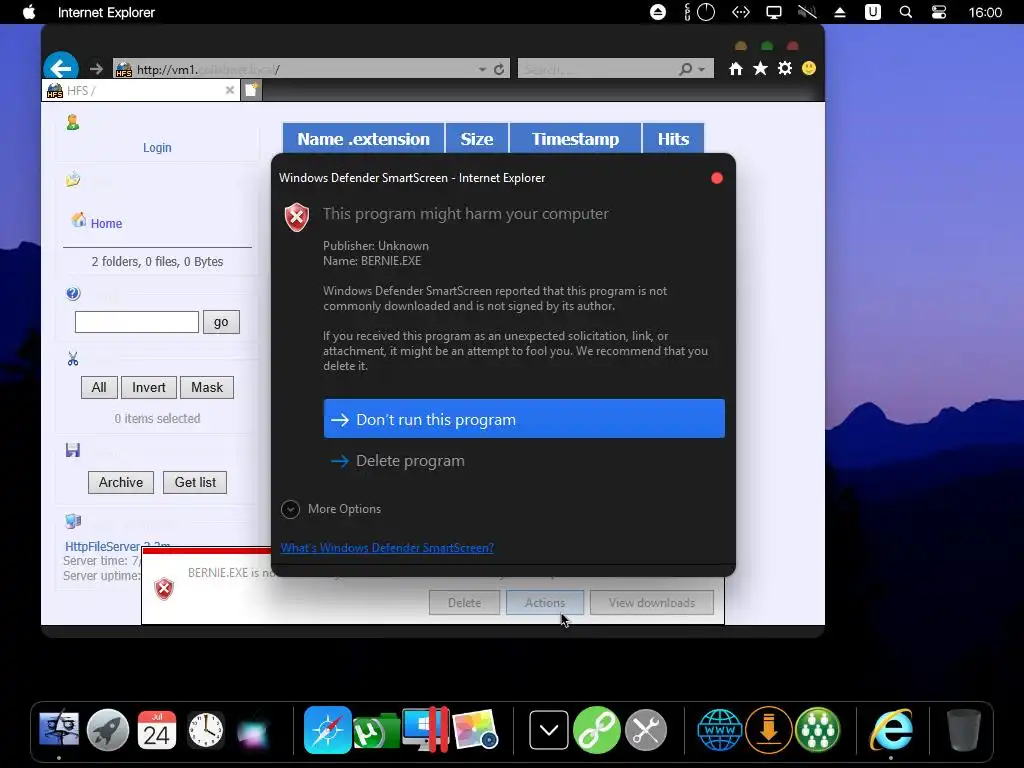The image size is (1024, 768).
Task: Sort by Name .extension column header
Action: coord(363,138)
